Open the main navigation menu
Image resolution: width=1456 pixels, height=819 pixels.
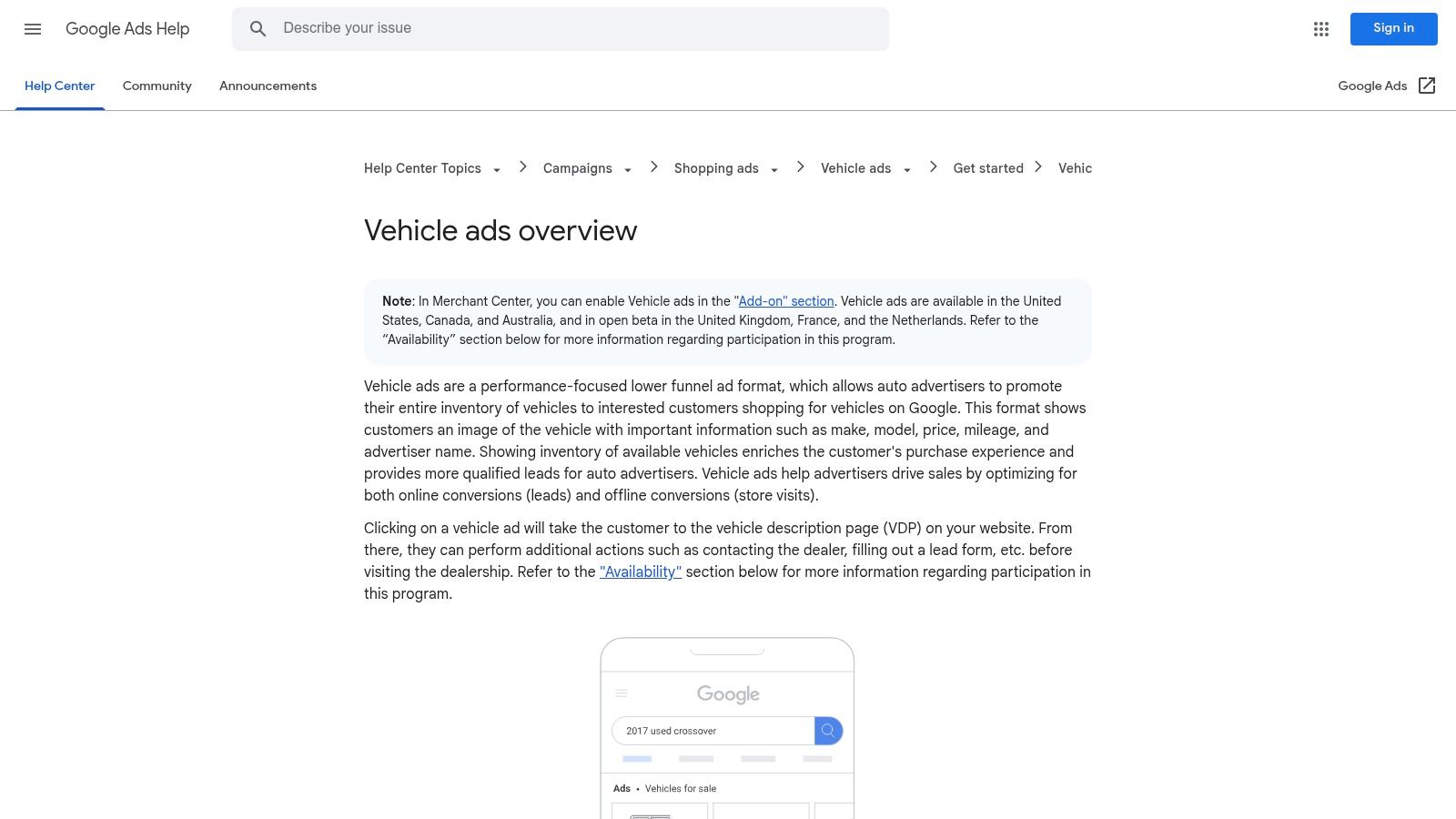pos(33,29)
